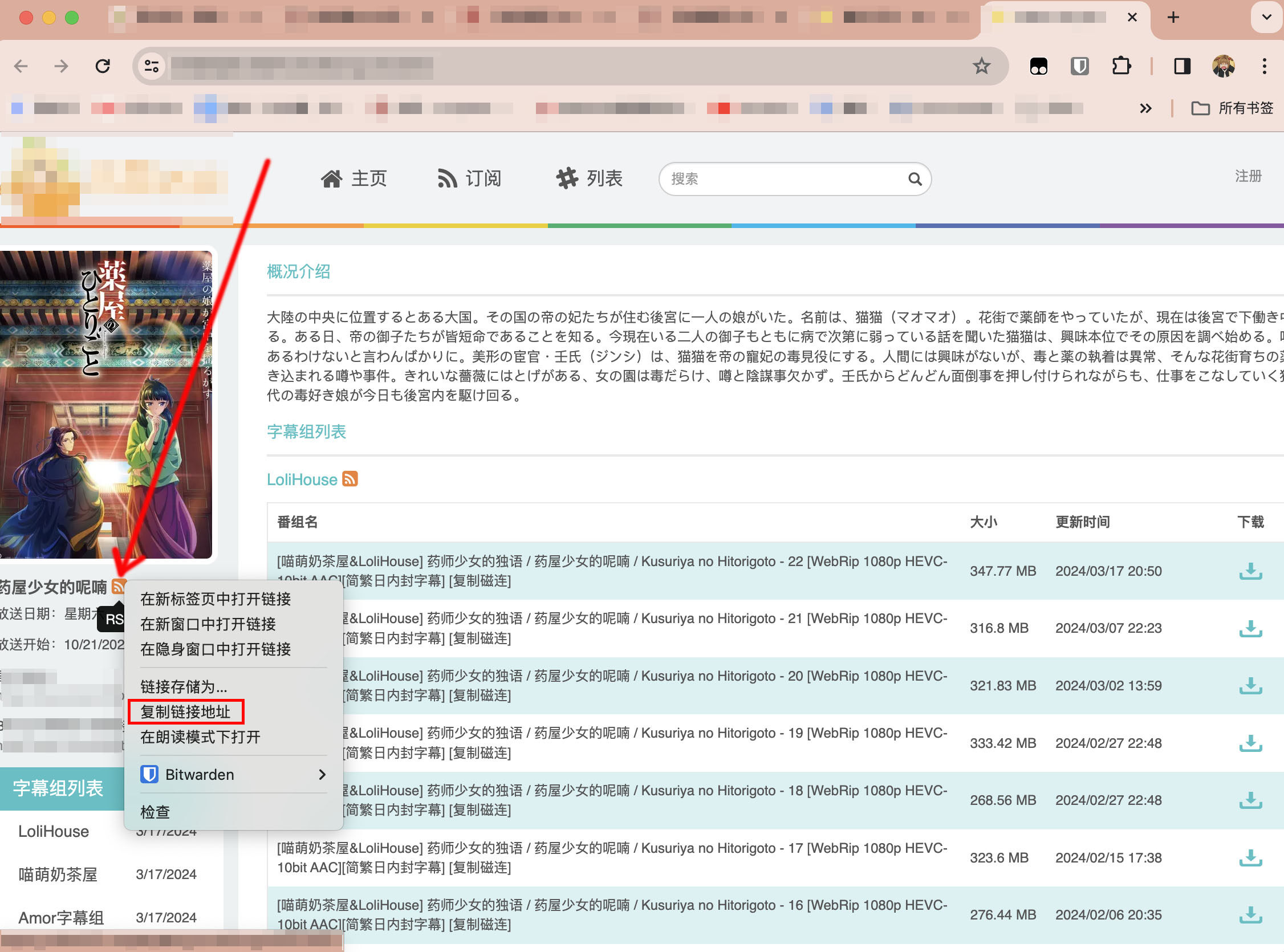Download episode 16 with its download icon
The height and width of the screenshot is (952, 1284).
pyautogui.click(x=1250, y=915)
